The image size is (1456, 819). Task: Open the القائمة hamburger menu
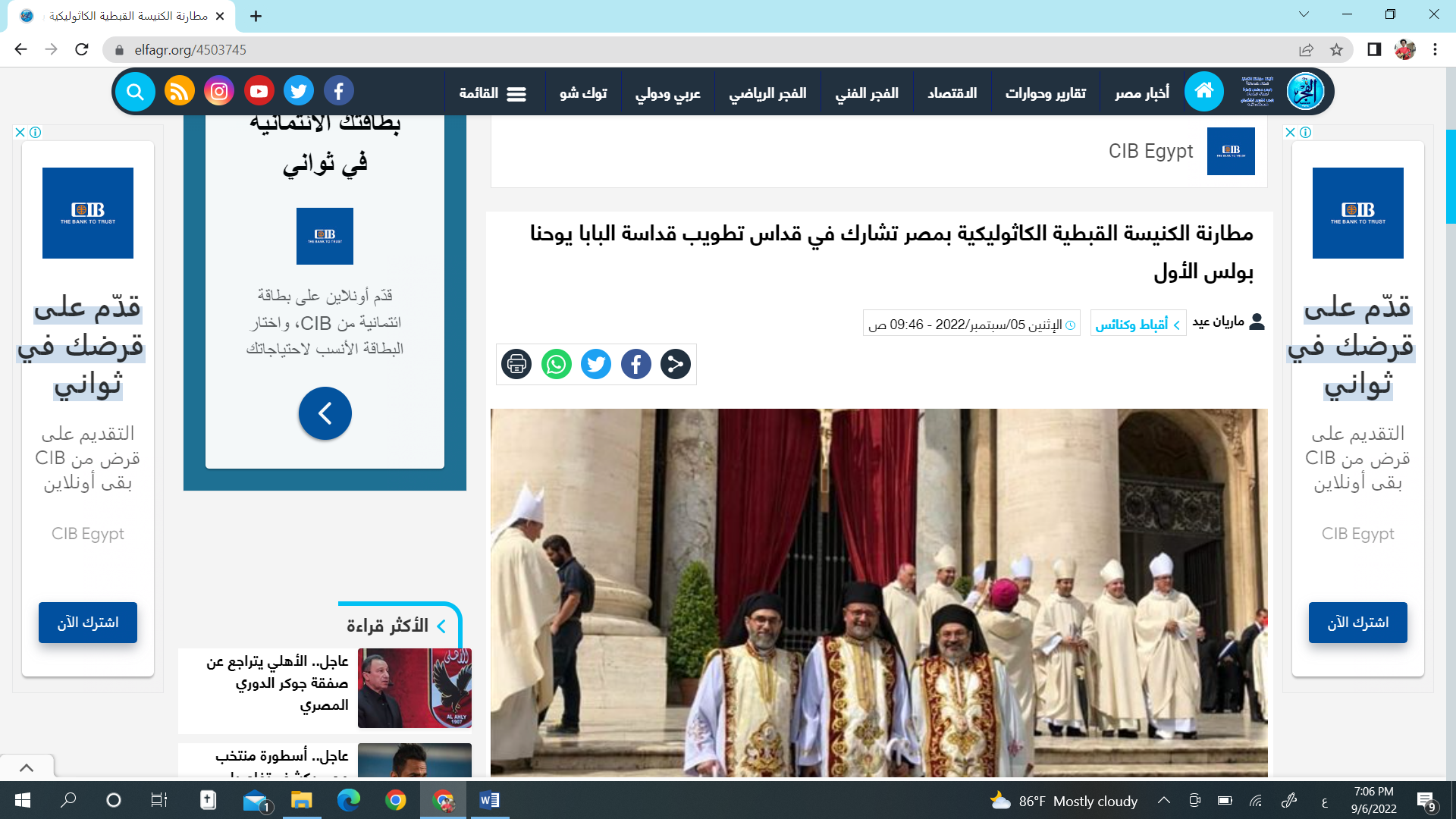coord(493,93)
